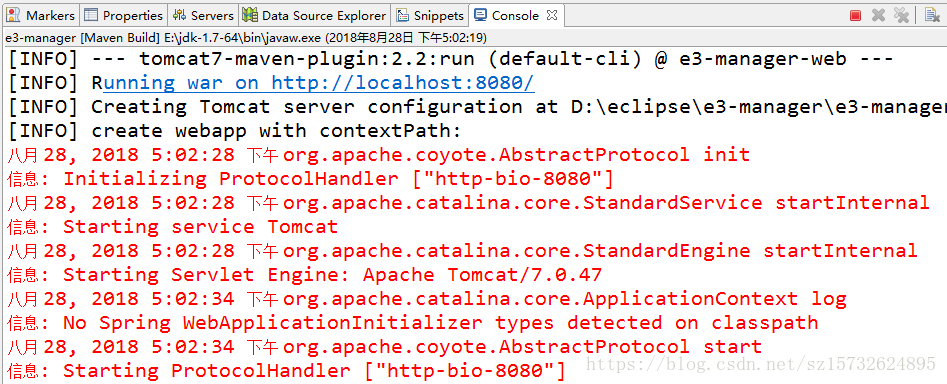Click 'Initializing ProtocolHandler' message line

coord(310,179)
